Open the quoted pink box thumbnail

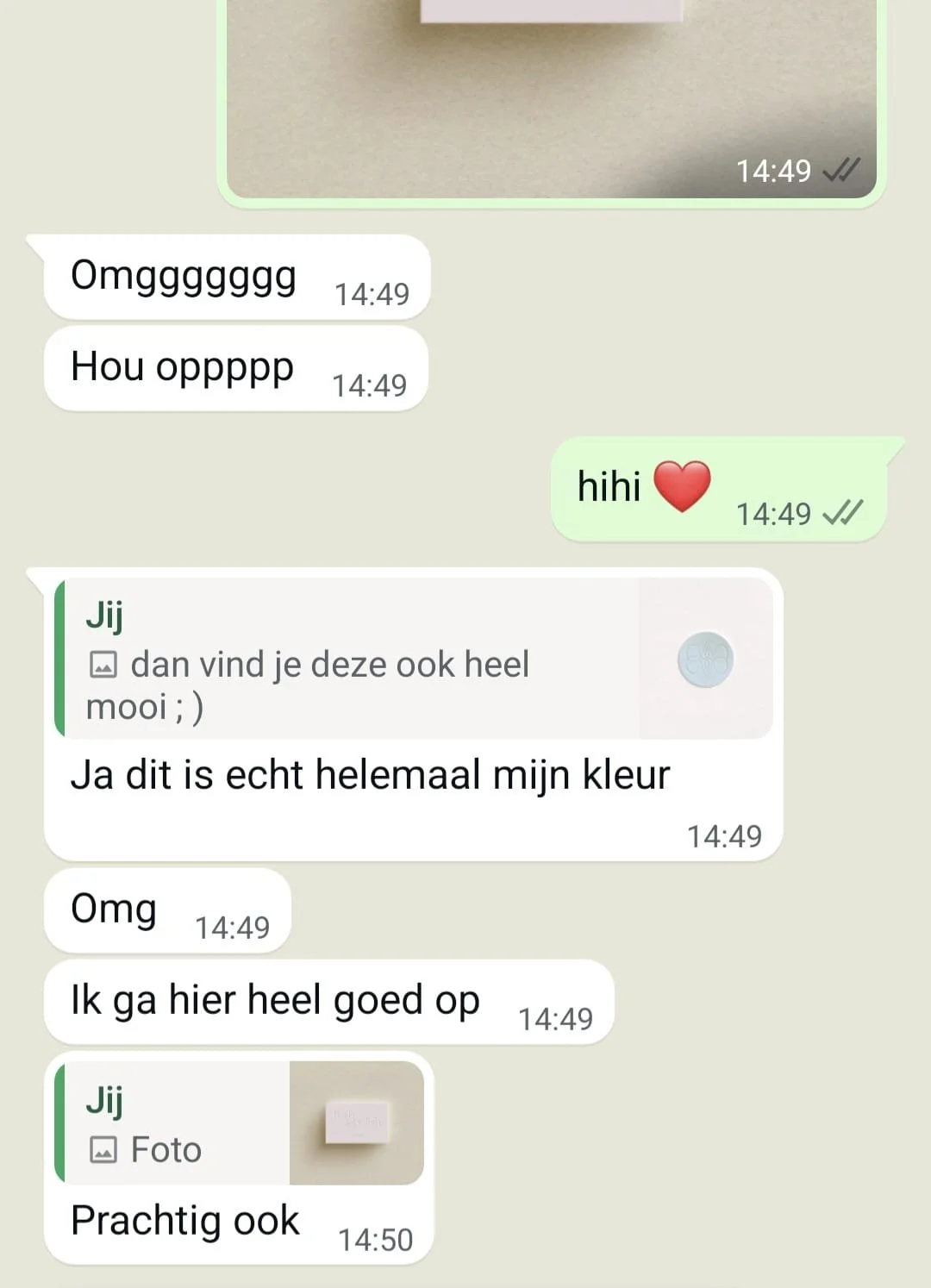tap(356, 1122)
